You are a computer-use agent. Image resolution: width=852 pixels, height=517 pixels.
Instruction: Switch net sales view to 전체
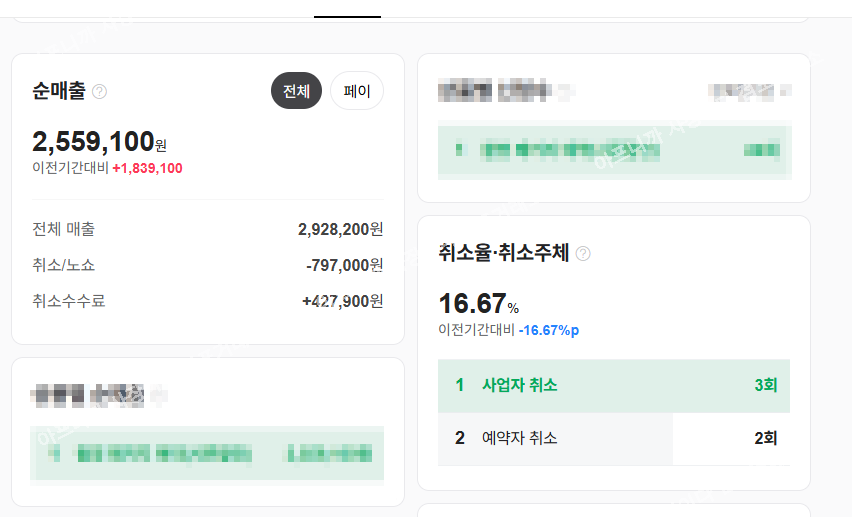(296, 91)
